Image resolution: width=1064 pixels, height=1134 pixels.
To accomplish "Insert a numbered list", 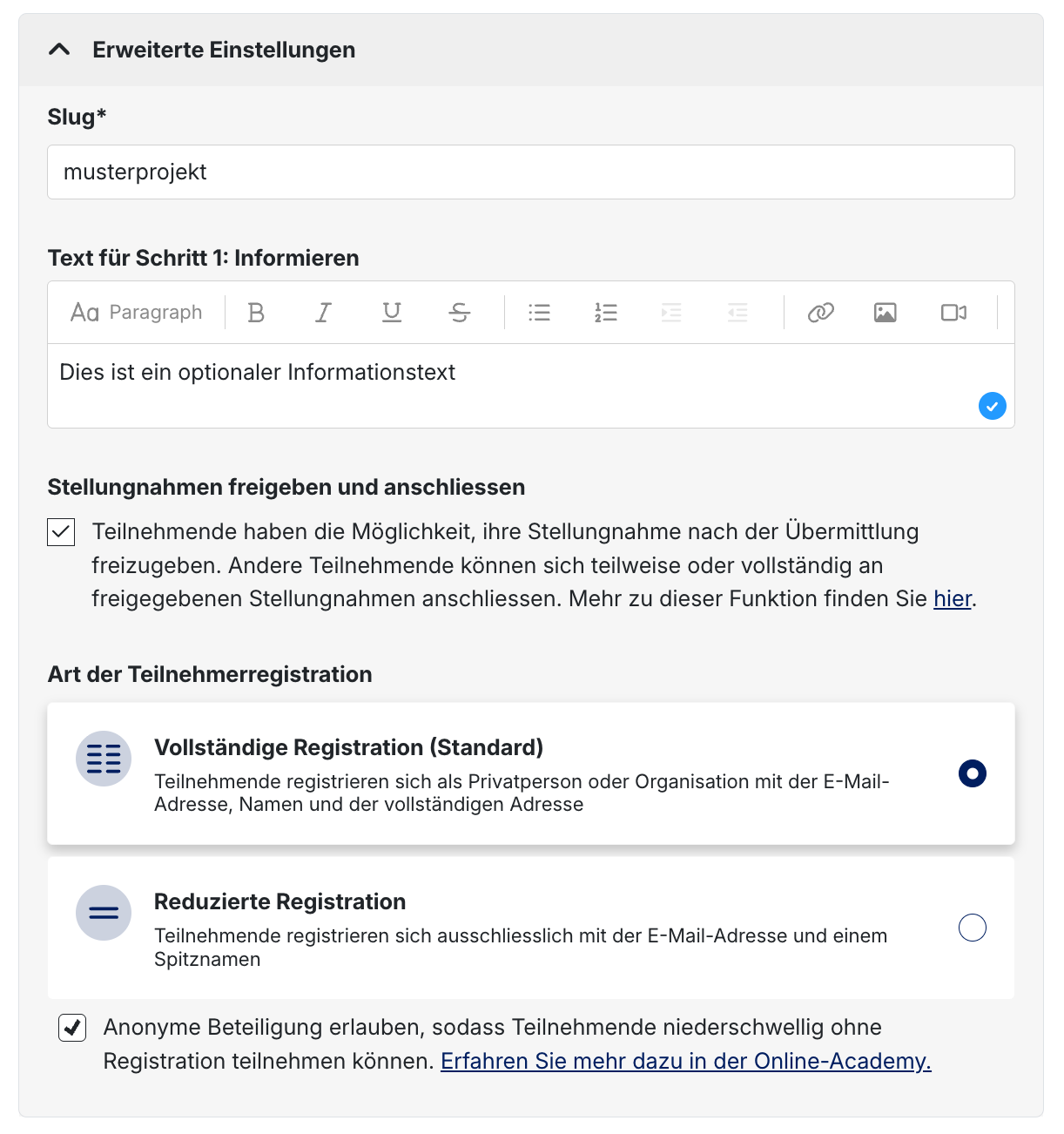I will pyautogui.click(x=606, y=313).
